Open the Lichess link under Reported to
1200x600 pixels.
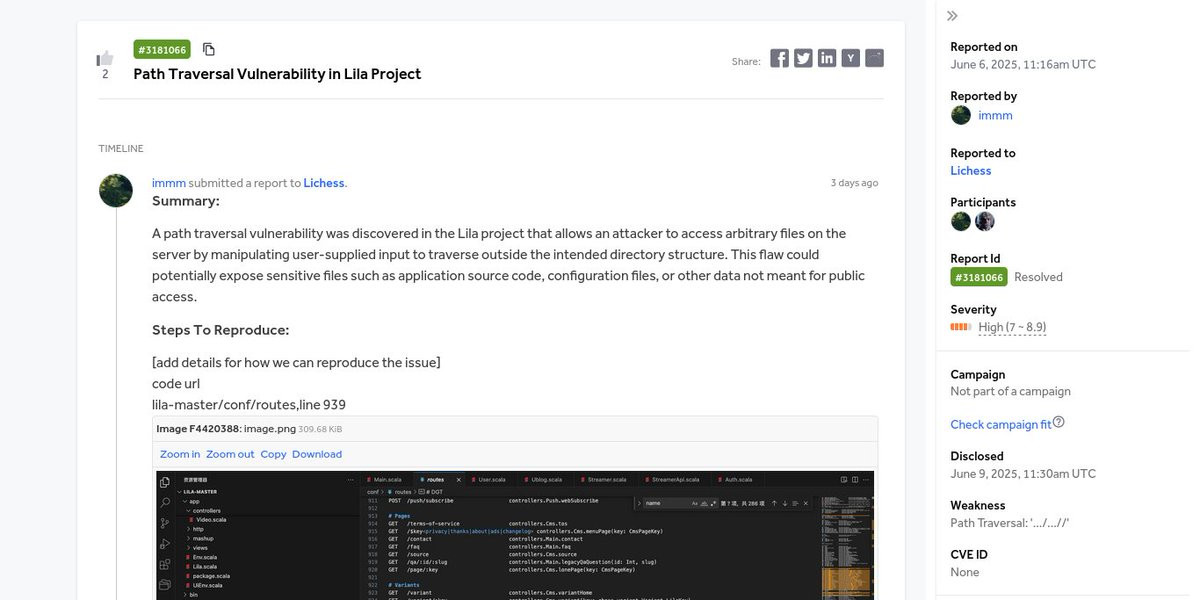[971, 171]
